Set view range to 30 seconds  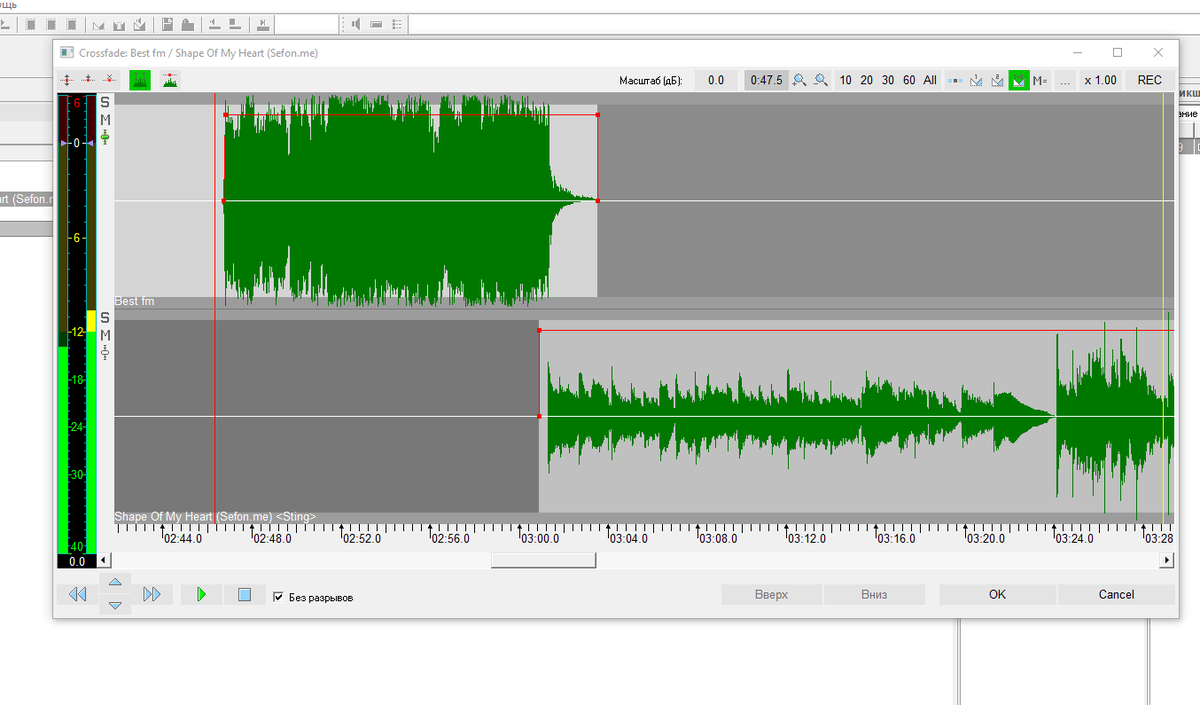888,80
